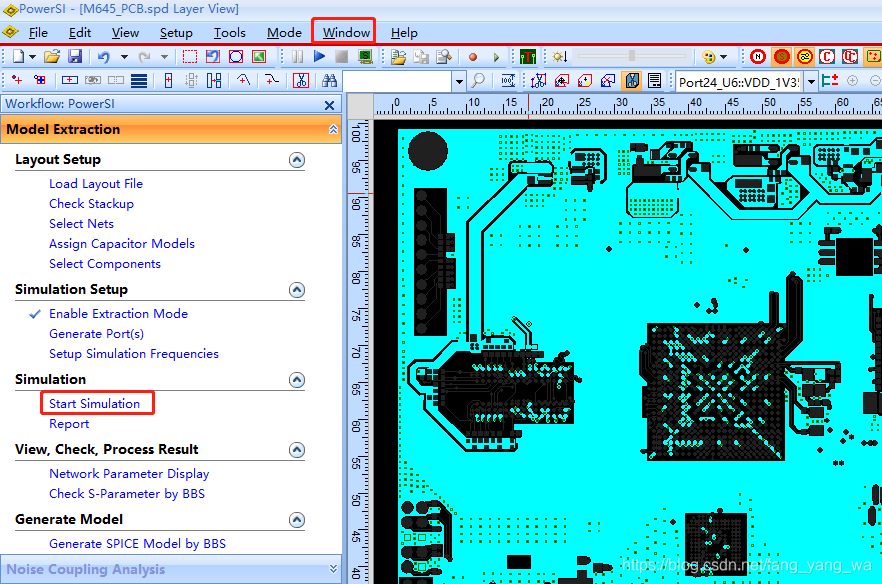Click the New file icon
This screenshot has height=584, width=882.
[x=19, y=56]
